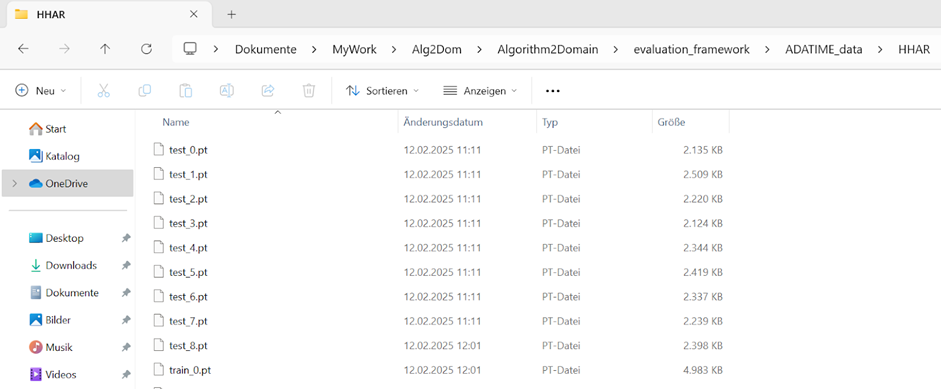Expand chevron after ADATIME_data in path
Viewport: 941px width, 389px height.
[880, 50]
